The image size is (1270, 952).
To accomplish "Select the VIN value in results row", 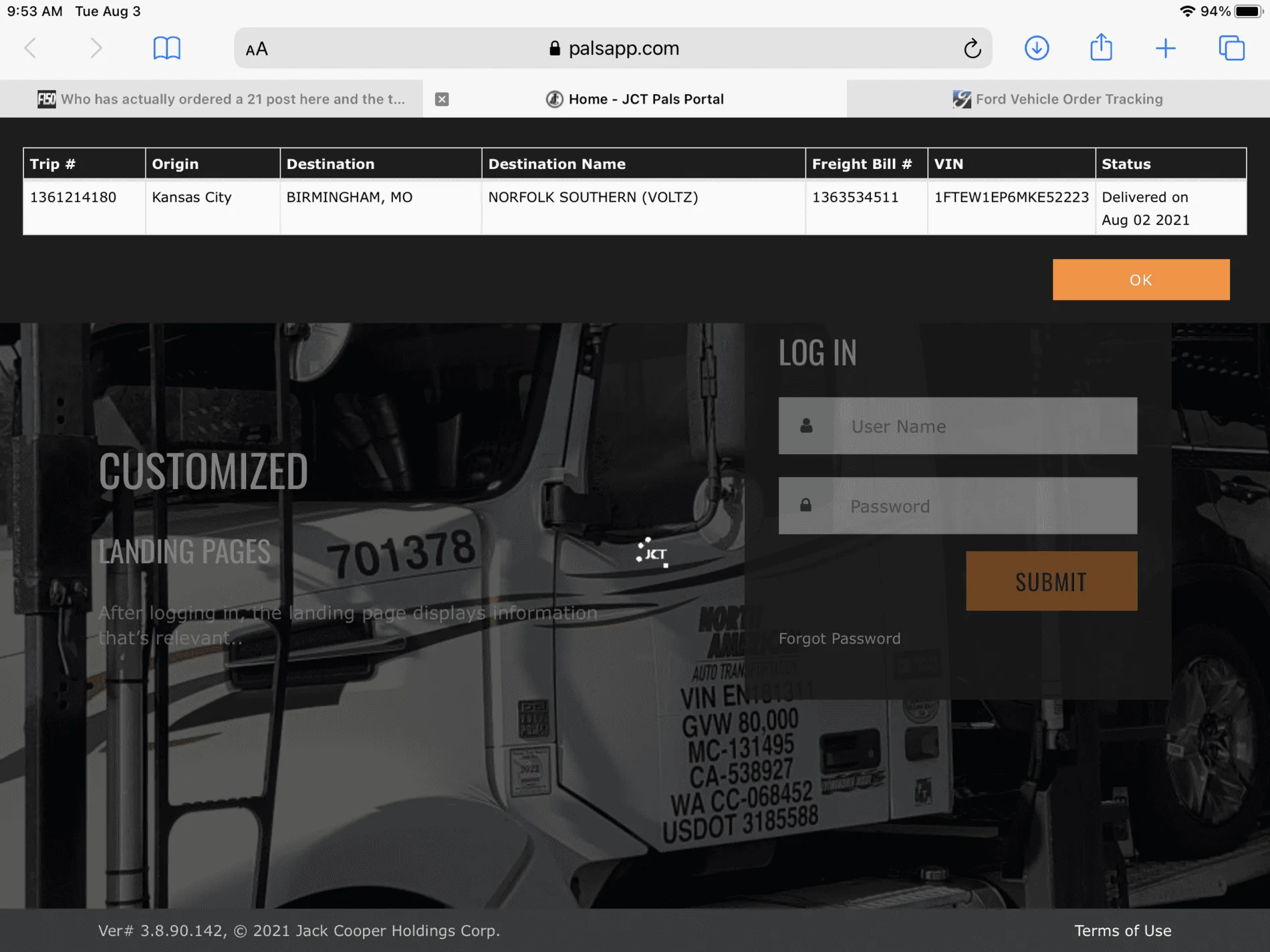I will (1011, 197).
